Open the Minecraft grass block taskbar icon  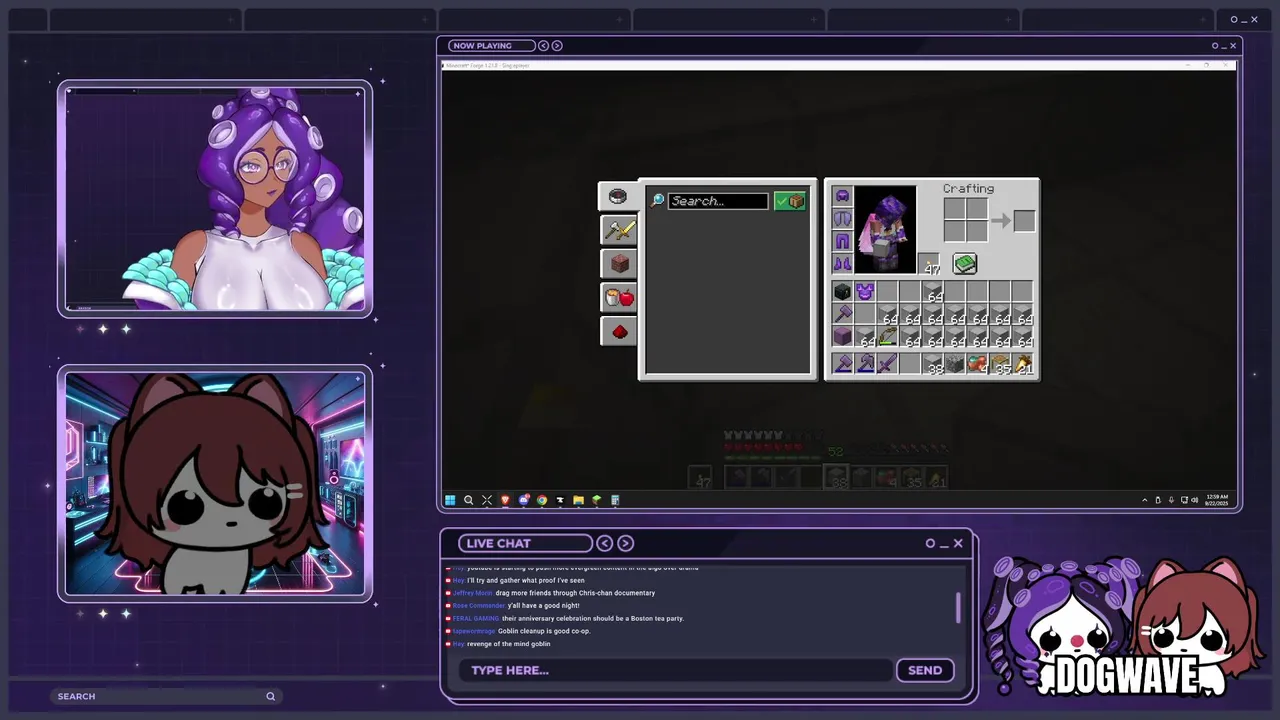point(597,500)
